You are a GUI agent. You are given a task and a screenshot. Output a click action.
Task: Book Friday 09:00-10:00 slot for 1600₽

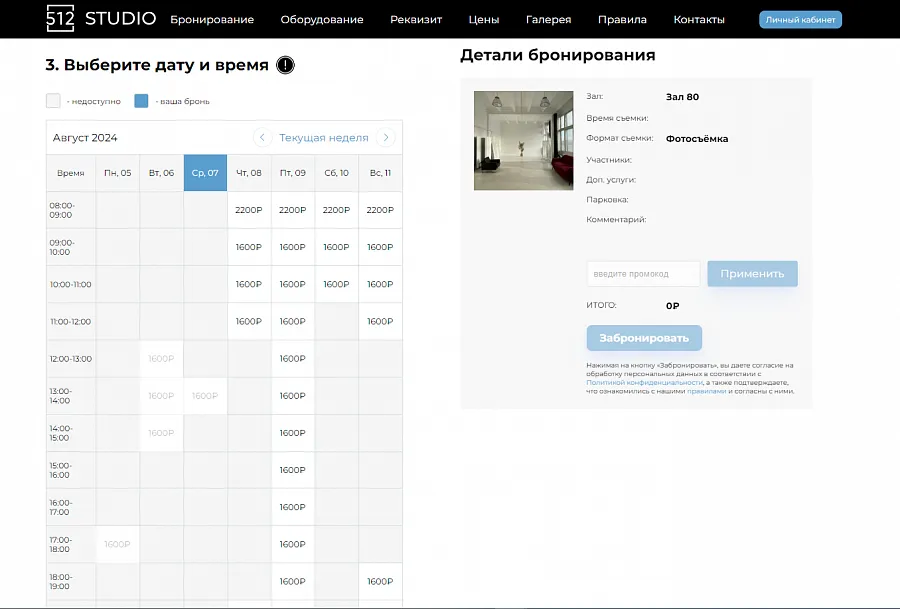click(293, 247)
